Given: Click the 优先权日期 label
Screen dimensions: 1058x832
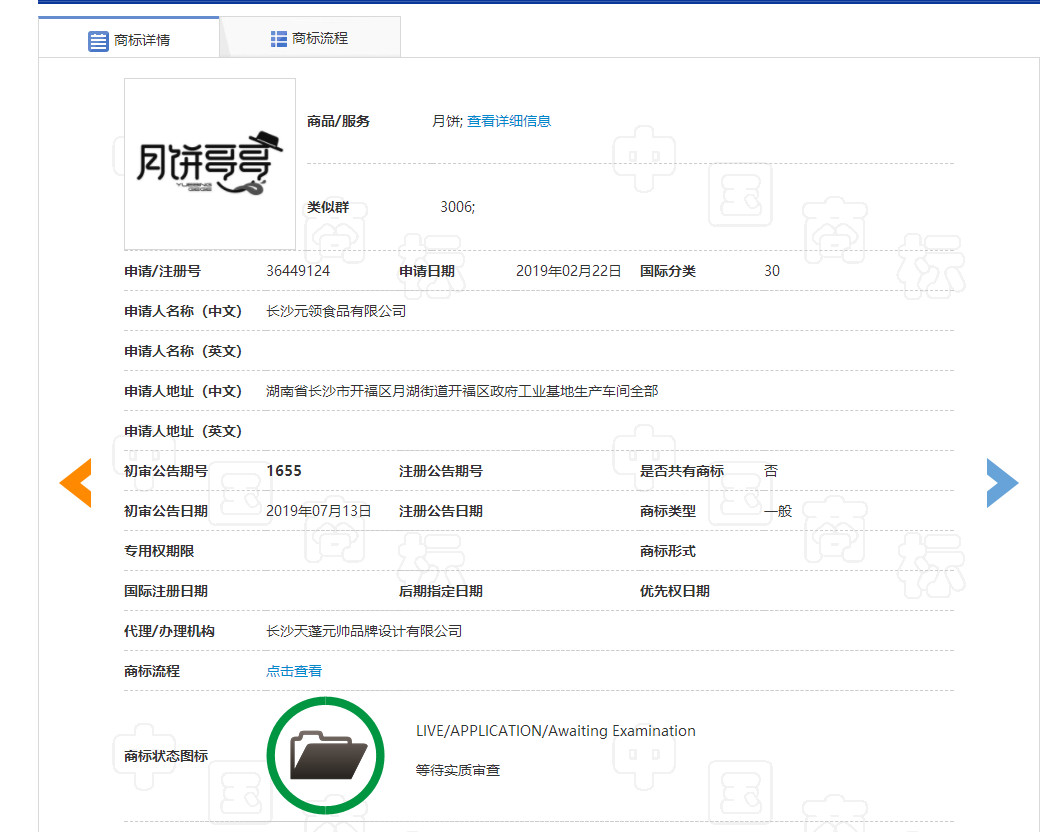Looking at the screenshot, I should 675,591.
